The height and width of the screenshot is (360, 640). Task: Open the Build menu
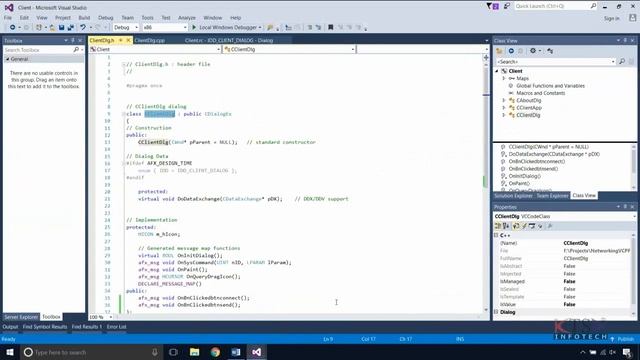coord(84,18)
